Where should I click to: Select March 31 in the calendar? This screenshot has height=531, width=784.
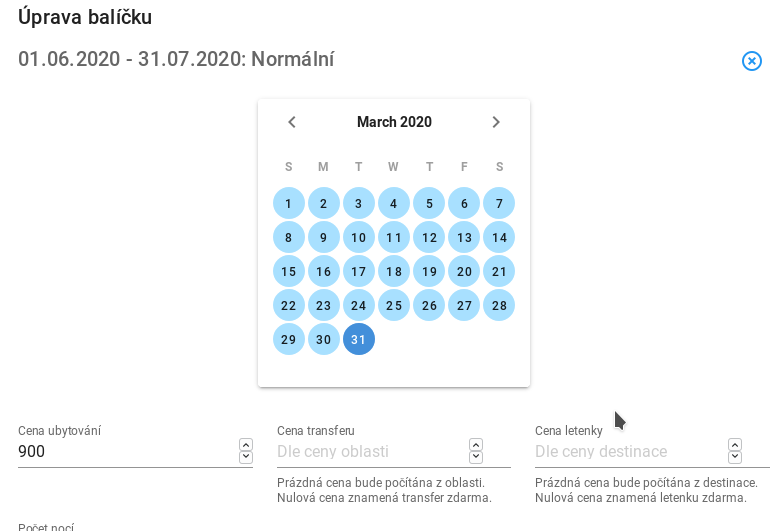tap(358, 339)
